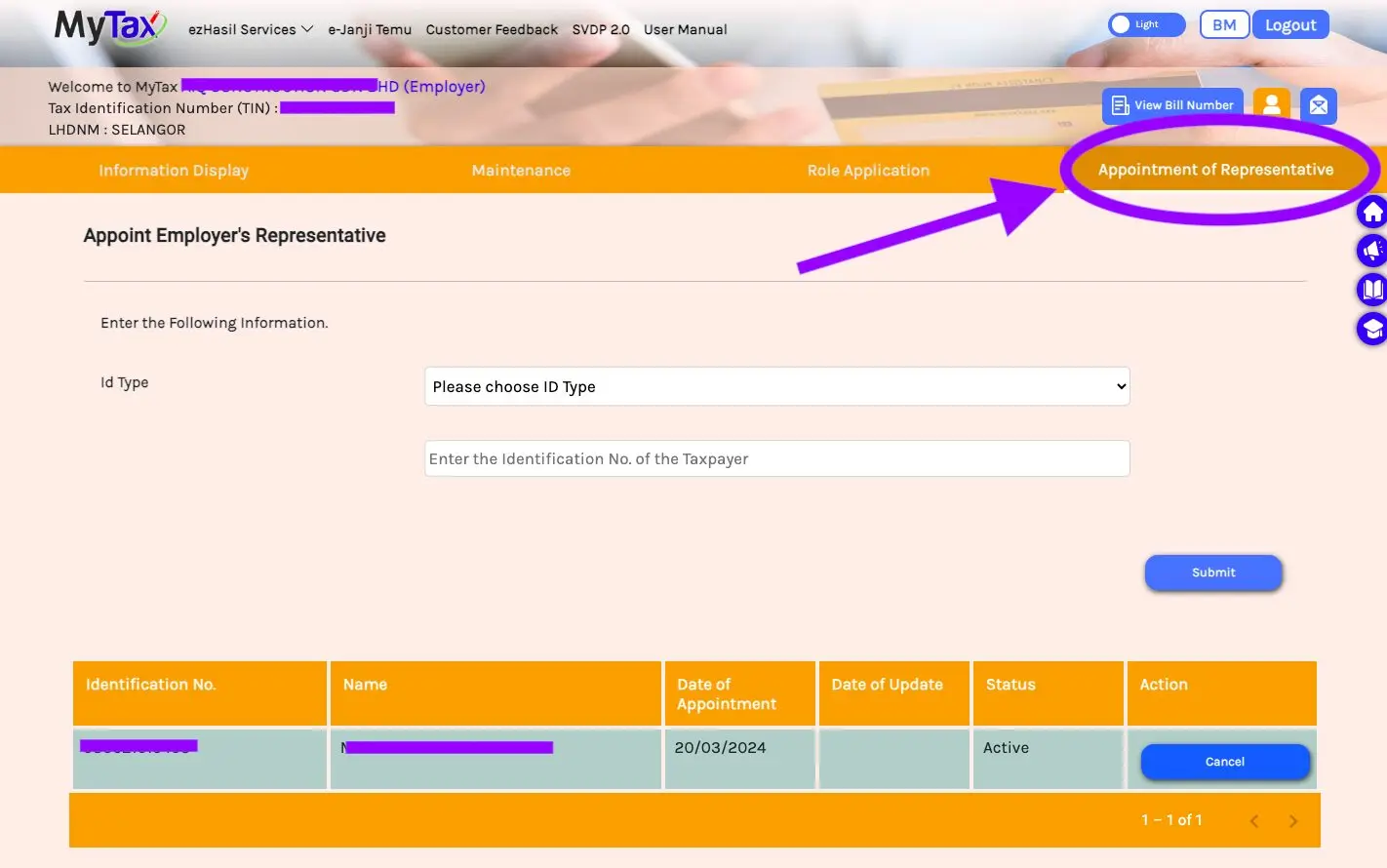Expand the ezHasil Services menu
Screen dimensions: 1387x868
pyautogui.click(x=251, y=29)
